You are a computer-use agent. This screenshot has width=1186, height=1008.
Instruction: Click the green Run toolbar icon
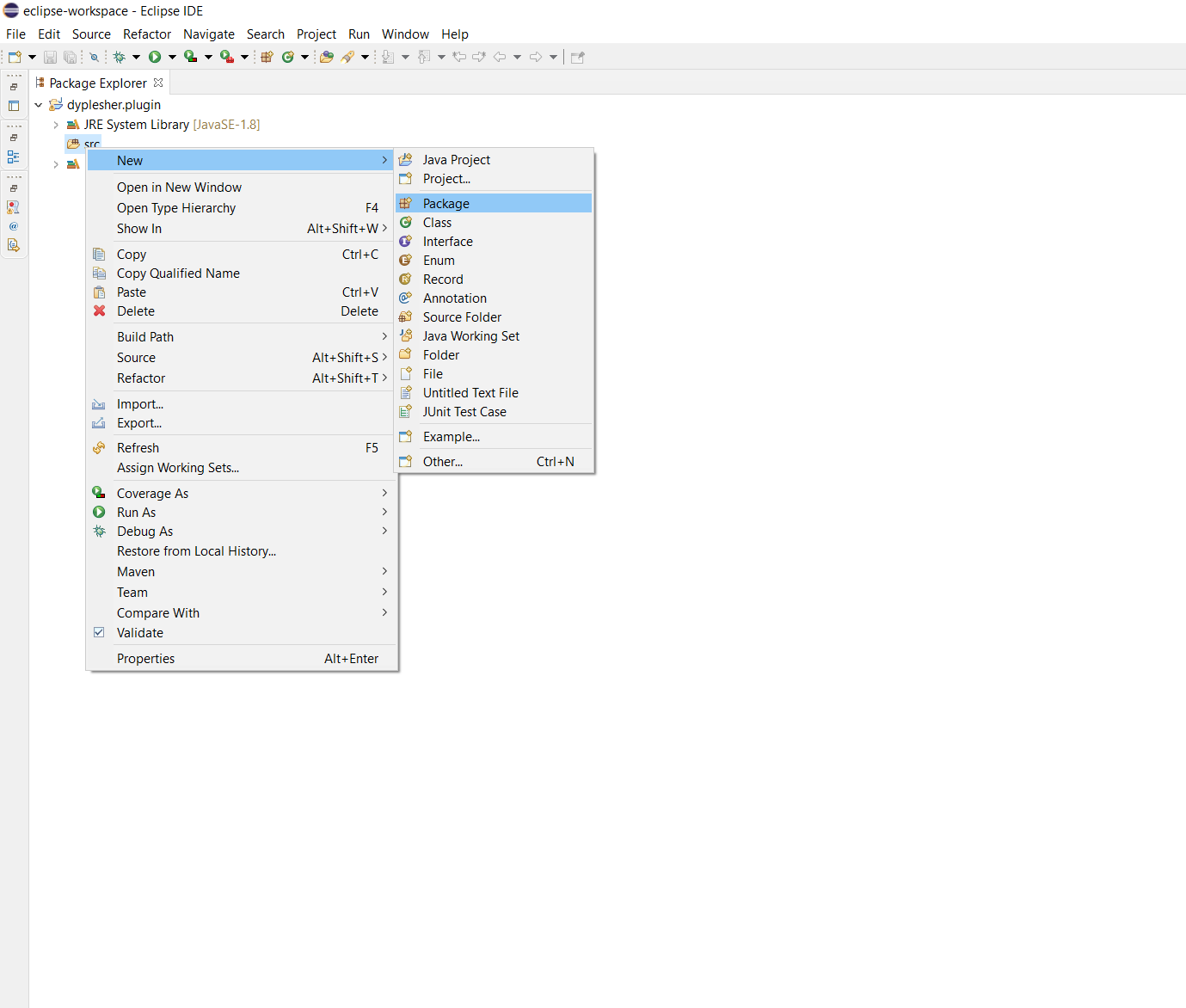click(x=155, y=57)
